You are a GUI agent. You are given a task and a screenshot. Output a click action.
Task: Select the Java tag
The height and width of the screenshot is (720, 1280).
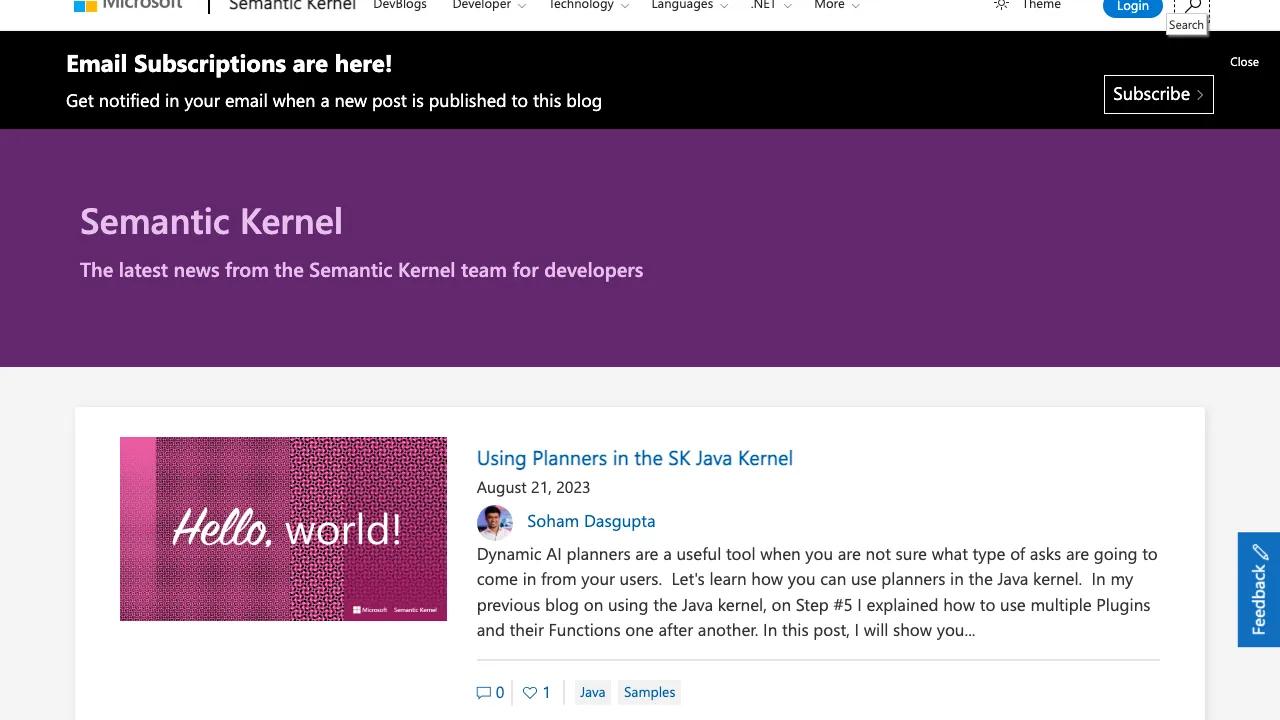(592, 692)
